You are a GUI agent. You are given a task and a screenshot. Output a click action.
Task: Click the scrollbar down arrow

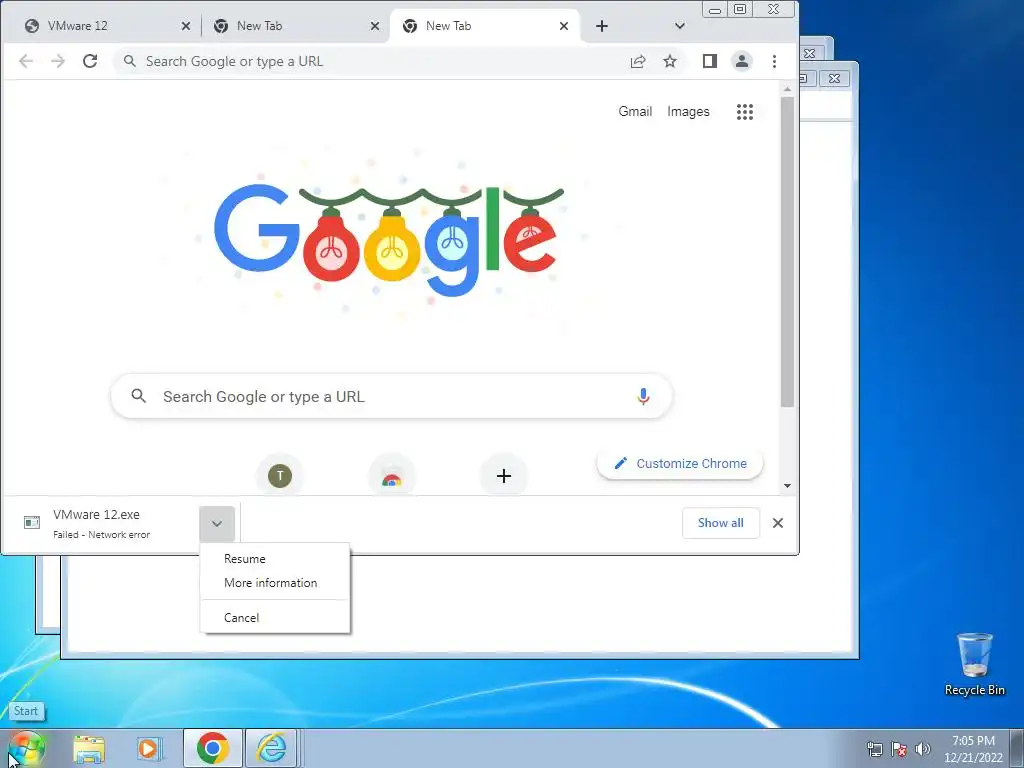pos(788,486)
